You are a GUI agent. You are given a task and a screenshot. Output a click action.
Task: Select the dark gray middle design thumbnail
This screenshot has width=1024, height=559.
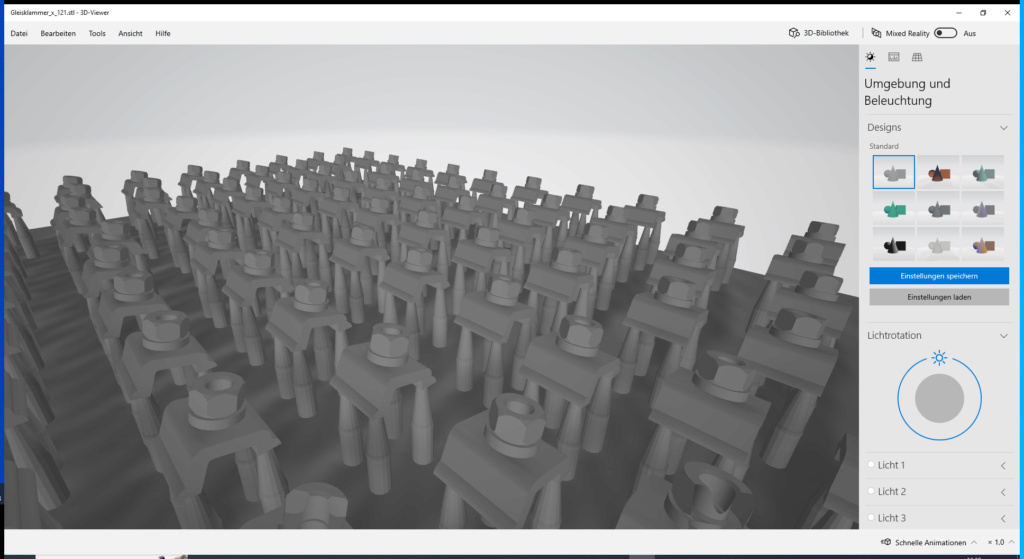[x=938, y=208]
